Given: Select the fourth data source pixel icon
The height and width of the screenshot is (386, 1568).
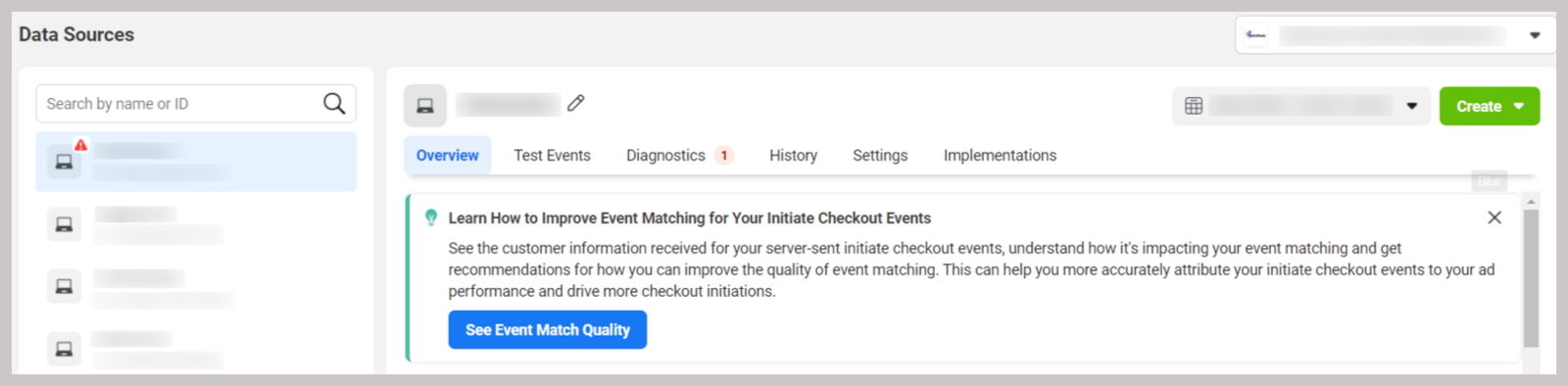Looking at the screenshot, I should click(x=64, y=349).
